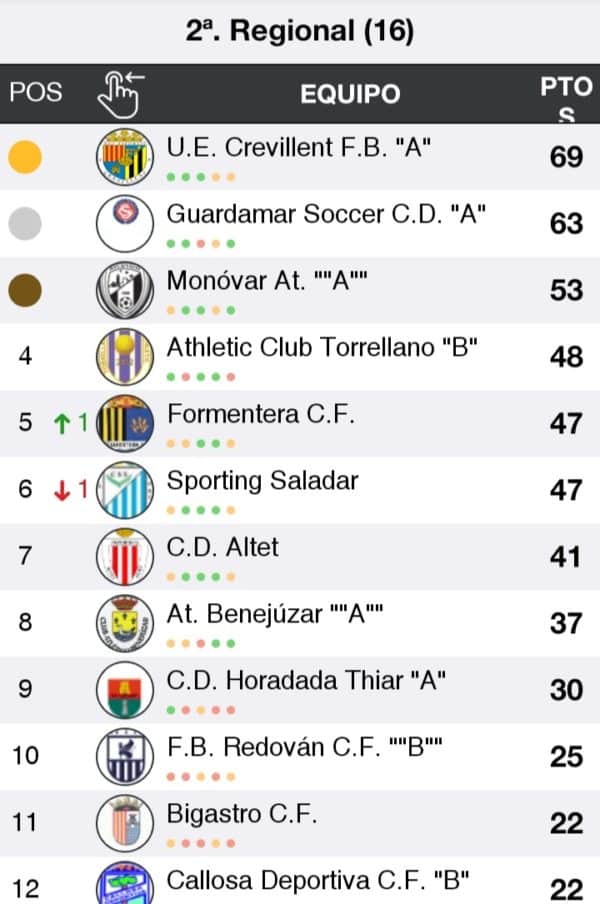The image size is (600, 904).
Task: Select the C.D. Altet crest
Action: pyautogui.click(x=124, y=556)
